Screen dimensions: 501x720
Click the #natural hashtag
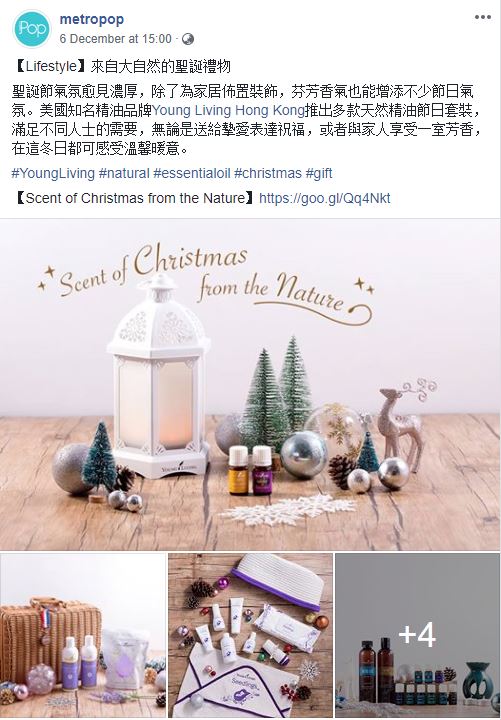tap(124, 174)
